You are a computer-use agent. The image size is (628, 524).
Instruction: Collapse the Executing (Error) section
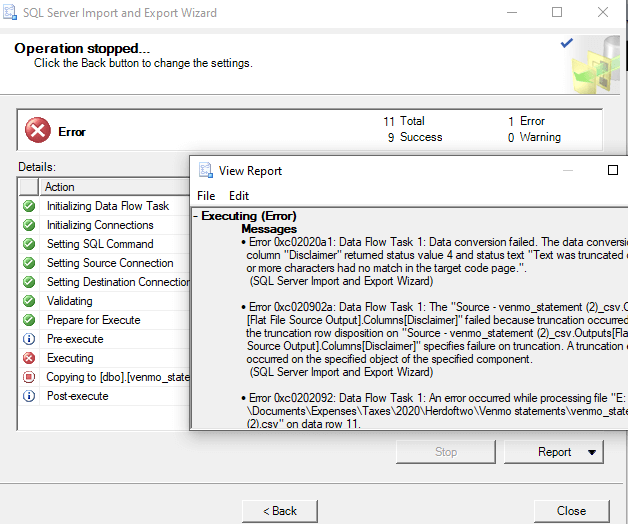click(196, 216)
